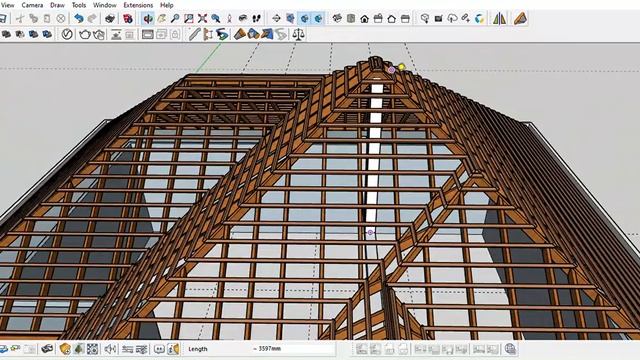This screenshot has height=360, width=640.
Task: Click the green mirror triangles icon
Action: [x=499, y=18]
